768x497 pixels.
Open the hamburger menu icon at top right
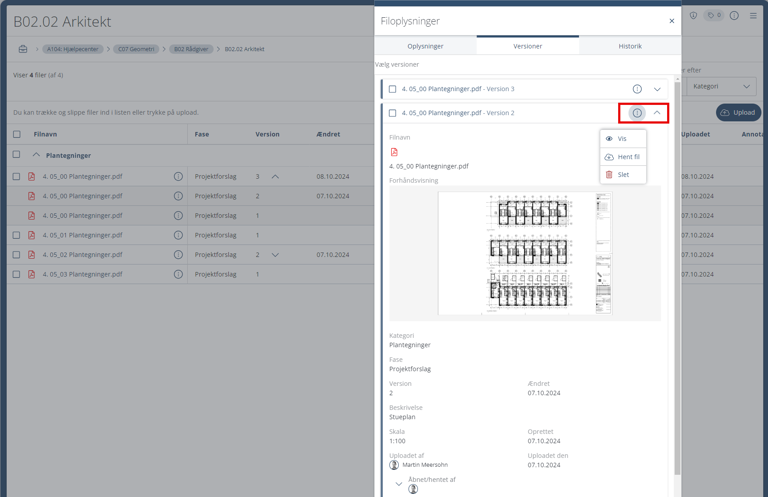click(x=754, y=16)
